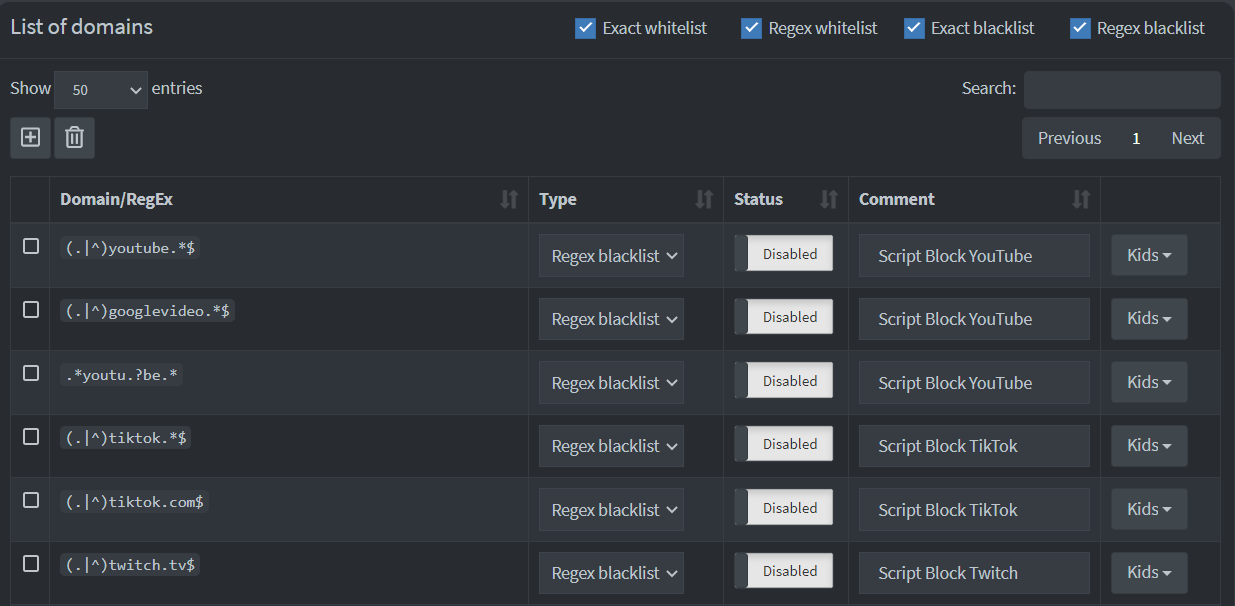
Task: Go to page 1 of domains
Action: pos(1135,138)
